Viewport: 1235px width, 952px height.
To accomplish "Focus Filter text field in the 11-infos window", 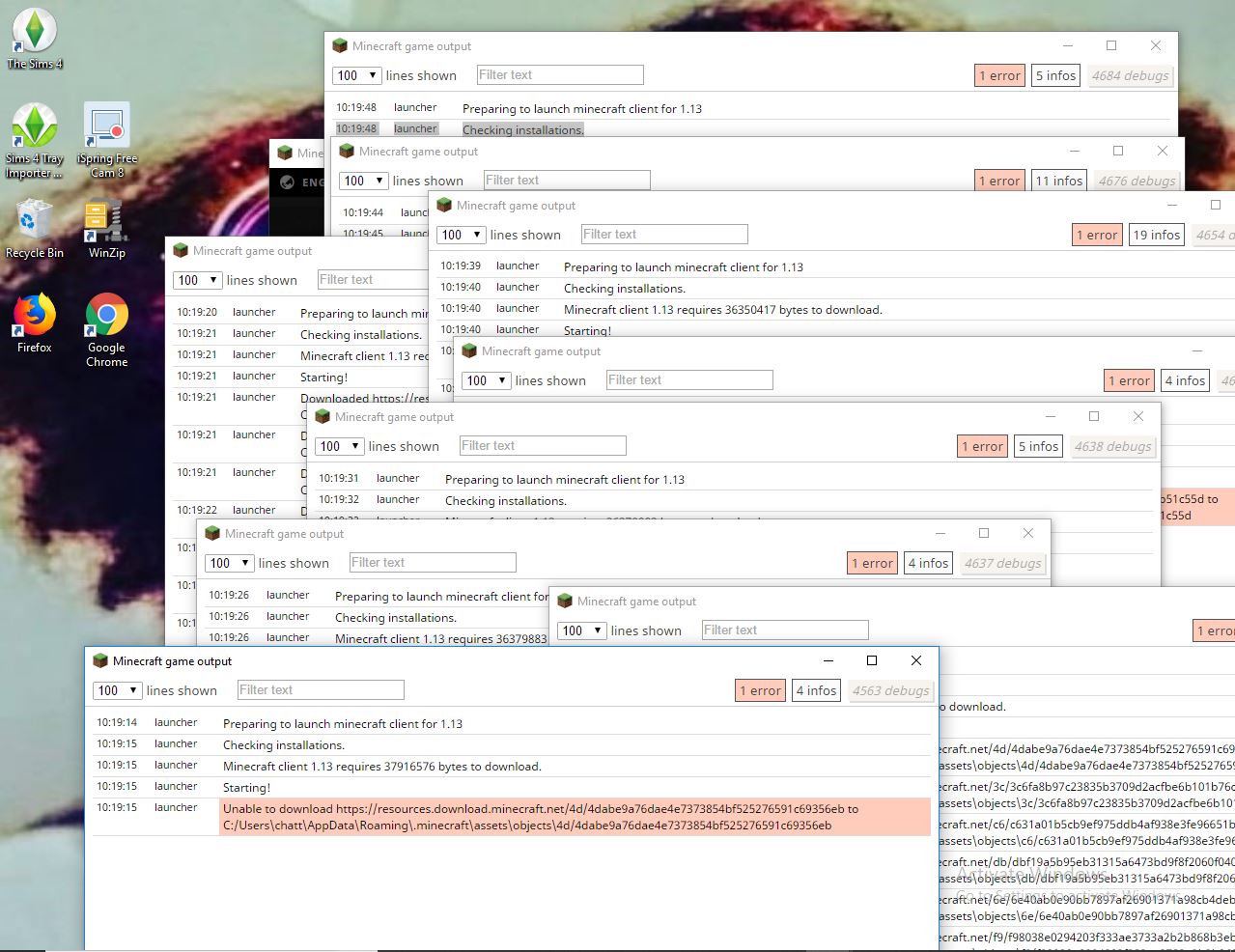I will pyautogui.click(x=567, y=180).
